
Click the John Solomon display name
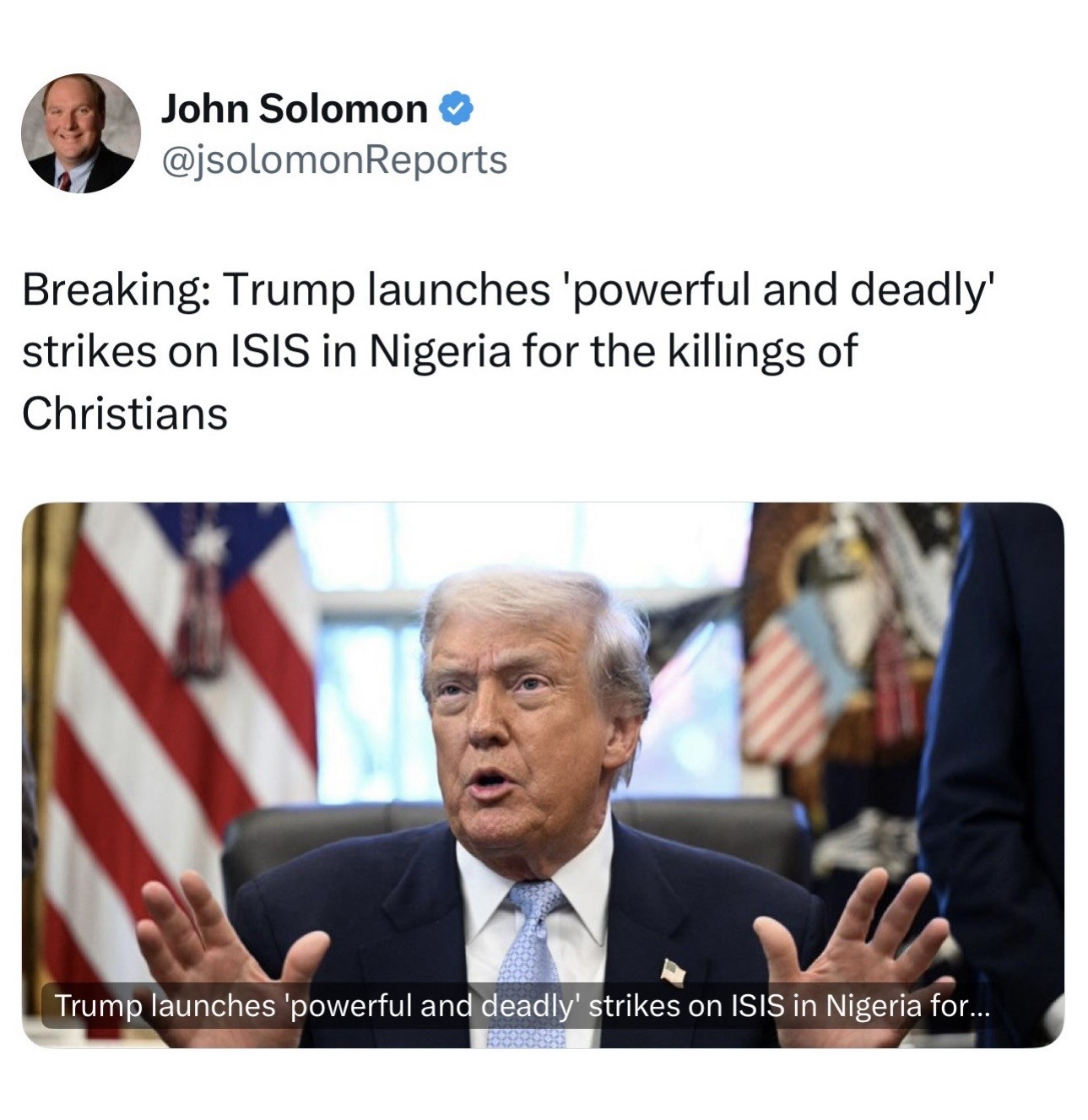(x=294, y=109)
